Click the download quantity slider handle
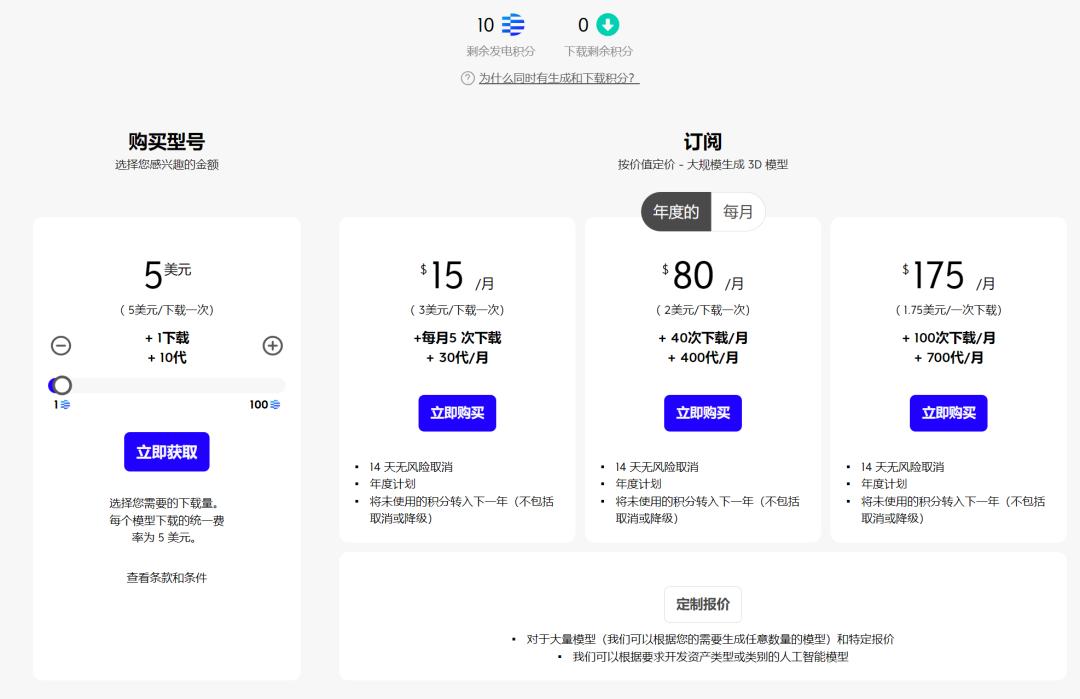The width and height of the screenshot is (1080, 699). pyautogui.click(x=62, y=384)
